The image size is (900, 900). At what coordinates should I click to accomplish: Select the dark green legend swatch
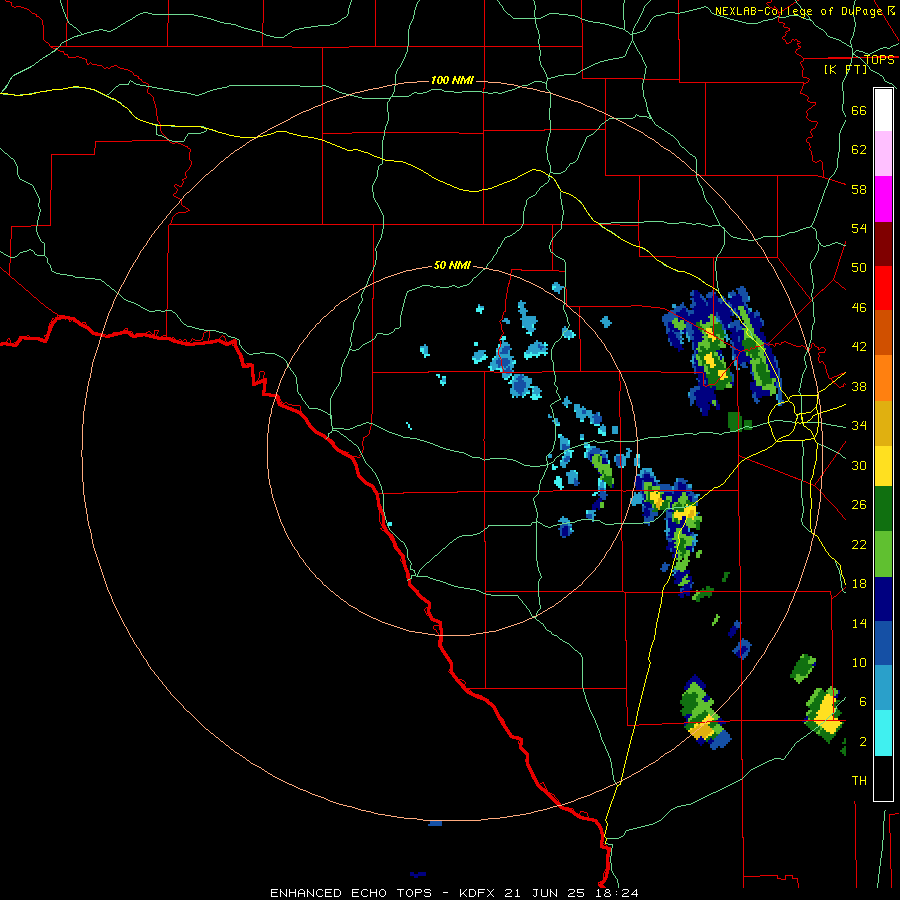coord(883,509)
